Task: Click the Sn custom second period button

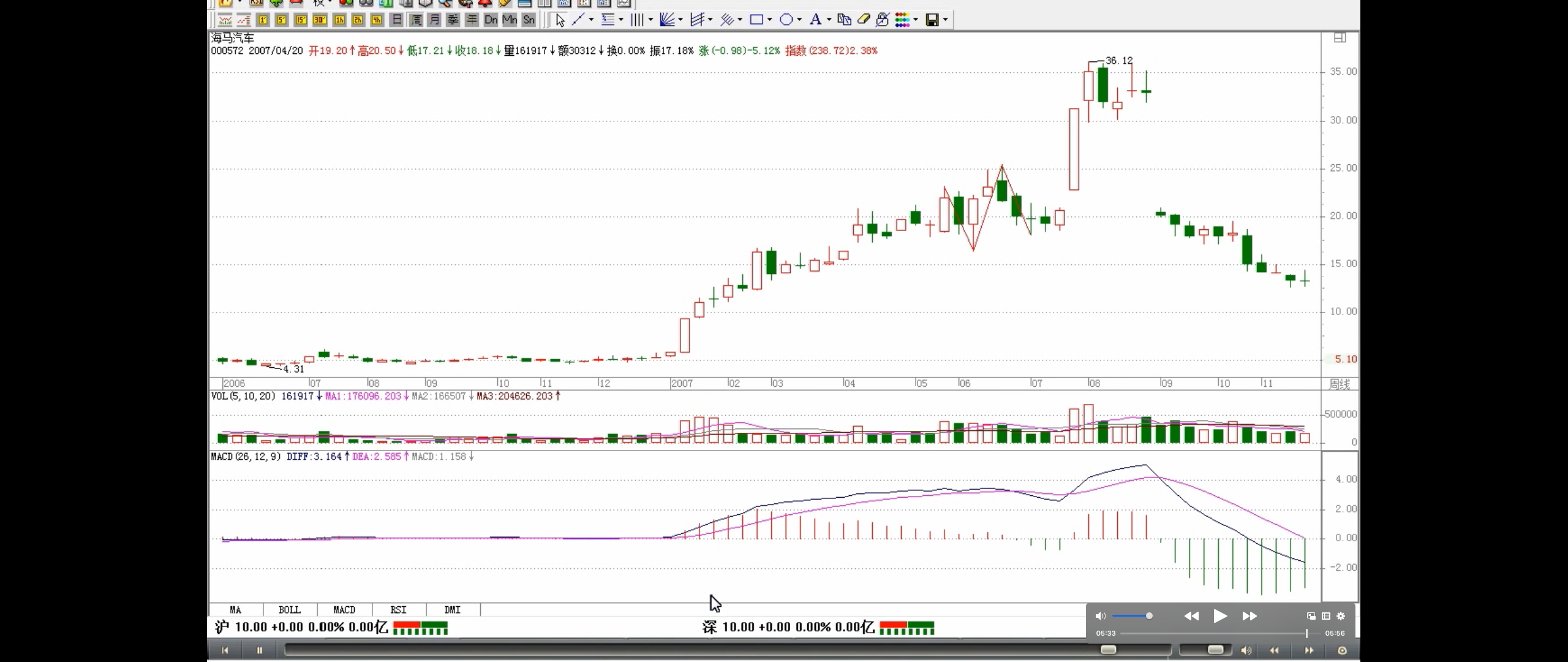Action: coord(529,20)
